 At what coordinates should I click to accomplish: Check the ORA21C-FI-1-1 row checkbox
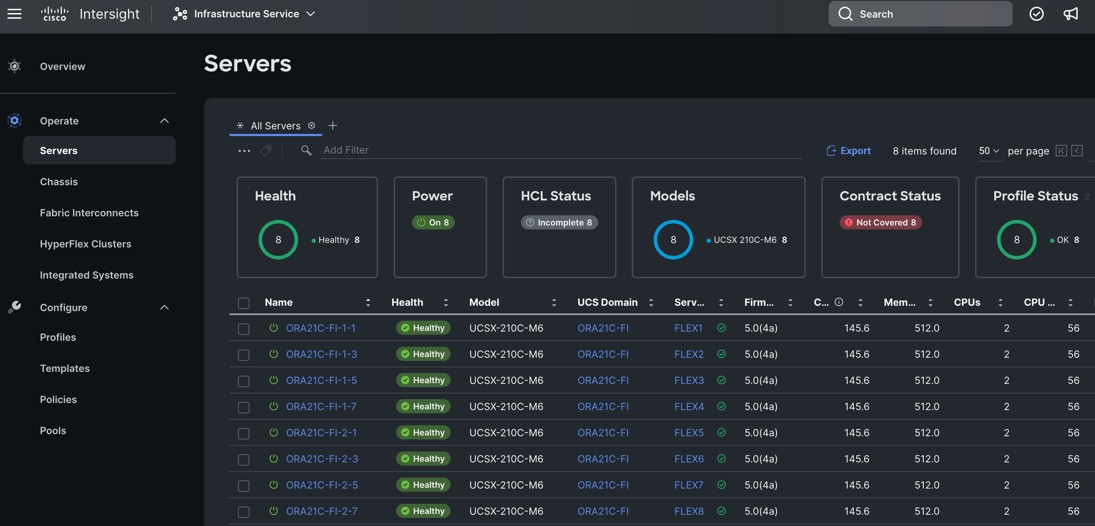(243, 329)
